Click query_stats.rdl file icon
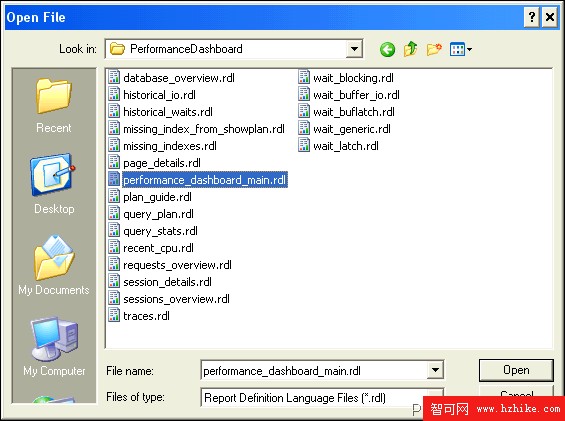This screenshot has width=565, height=421. pyautogui.click(x=114, y=230)
